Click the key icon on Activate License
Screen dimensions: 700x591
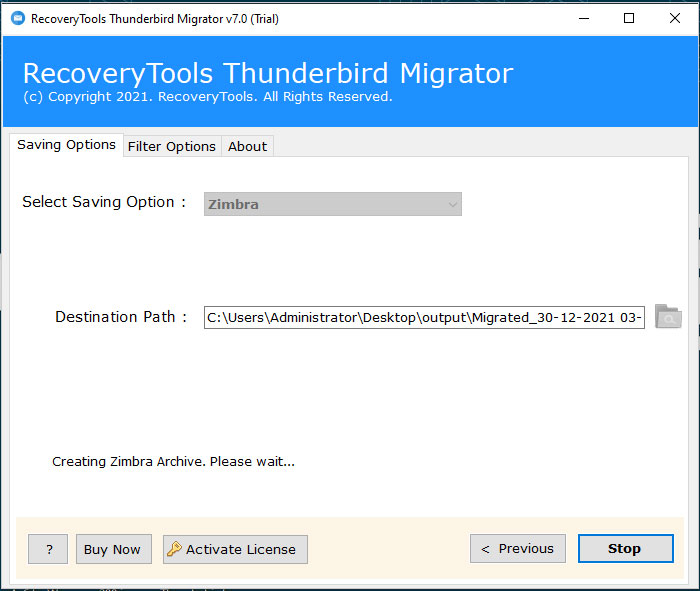[x=174, y=549]
